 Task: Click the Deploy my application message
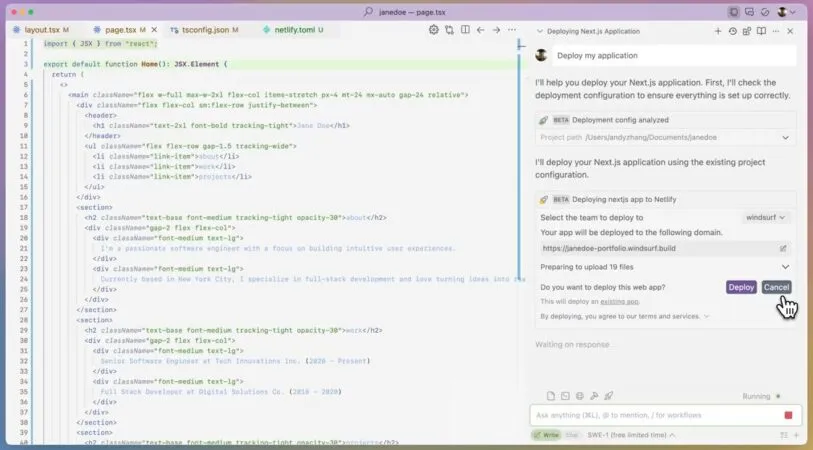pyautogui.click(x=674, y=55)
